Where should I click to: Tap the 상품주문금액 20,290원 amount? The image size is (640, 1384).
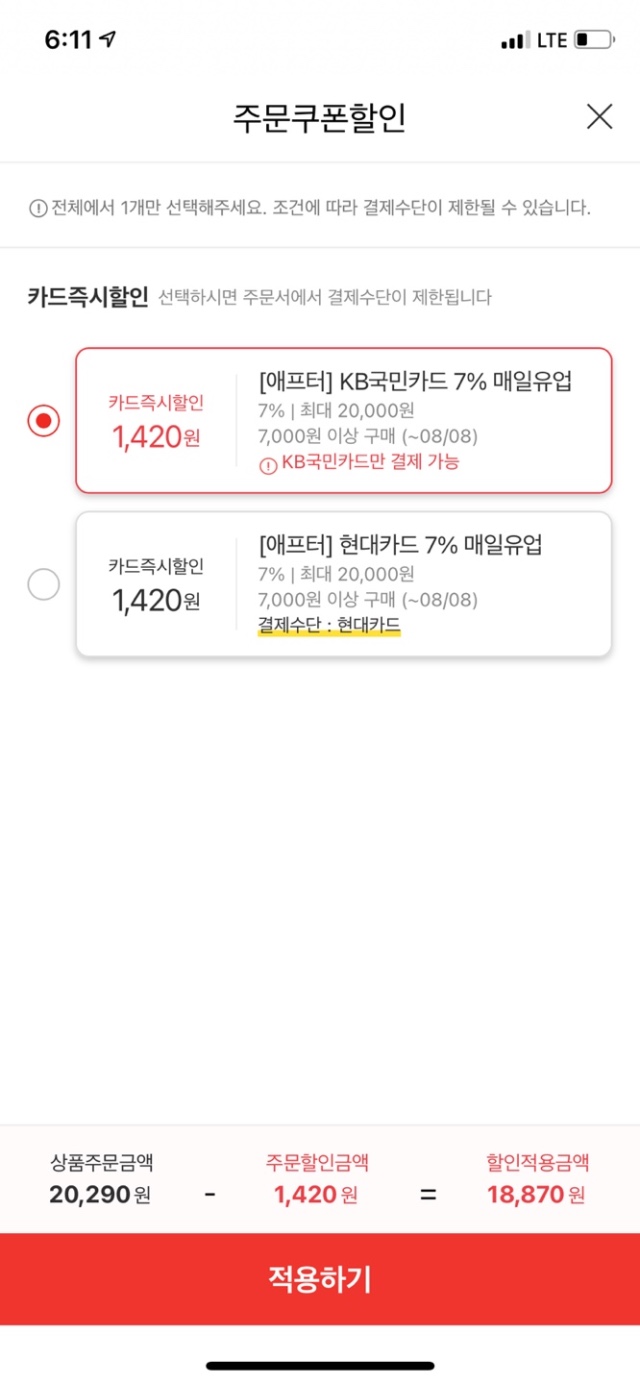tap(101, 1194)
